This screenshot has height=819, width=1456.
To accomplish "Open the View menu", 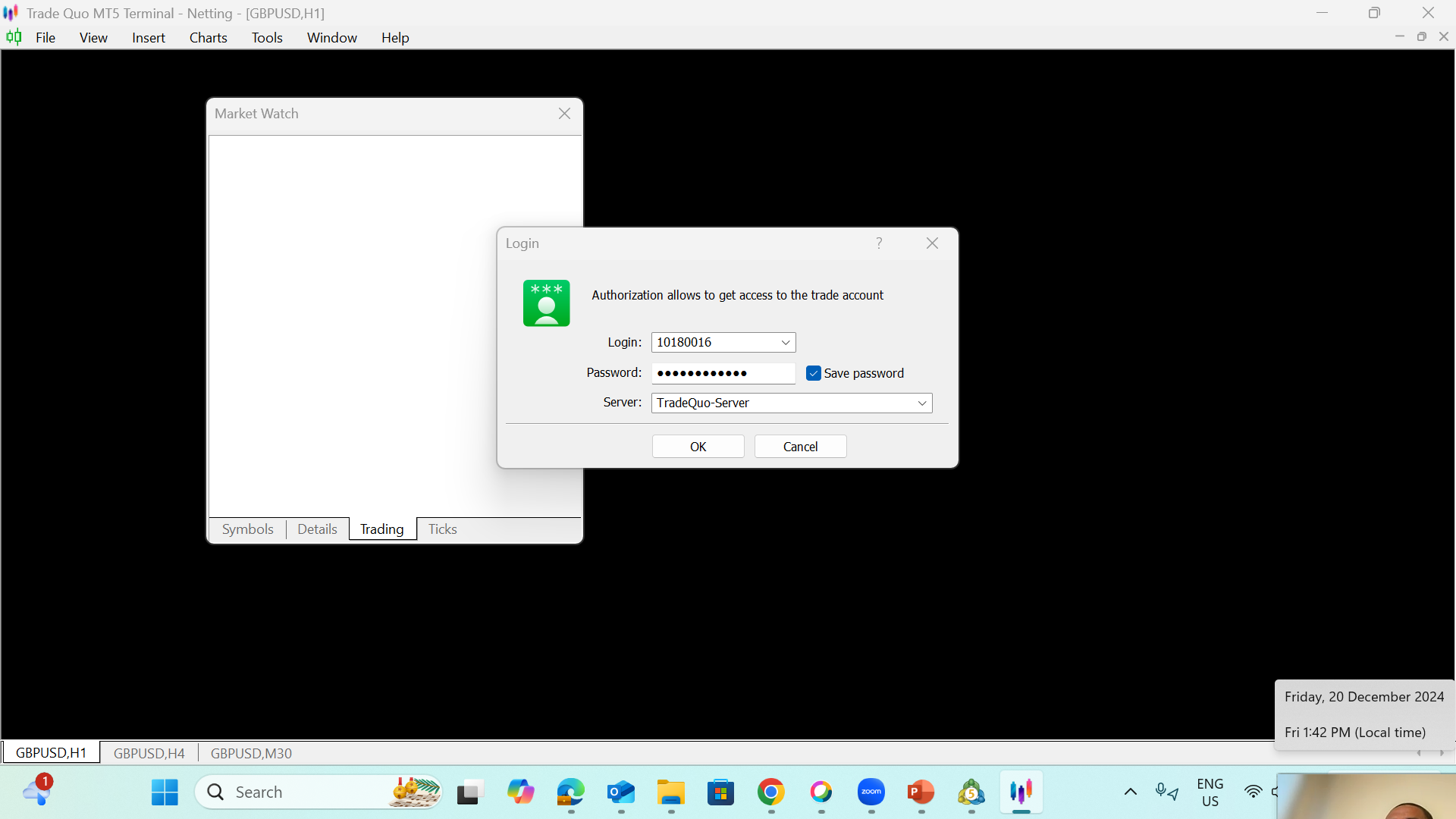I will coord(93,38).
